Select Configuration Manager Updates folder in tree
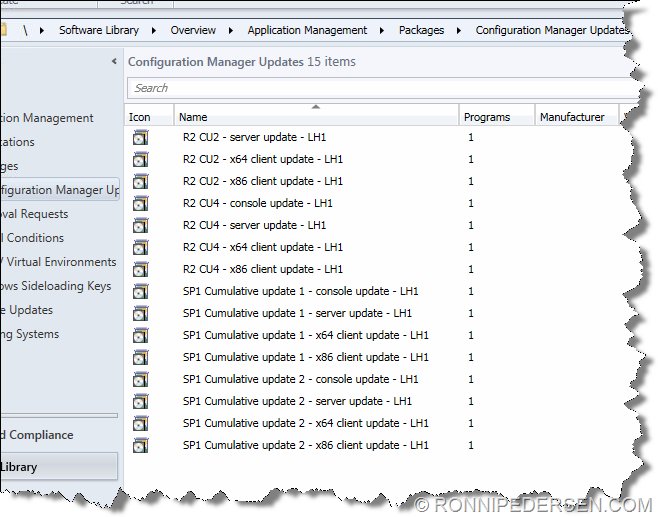This screenshot has width=658, height=517. click(x=60, y=190)
